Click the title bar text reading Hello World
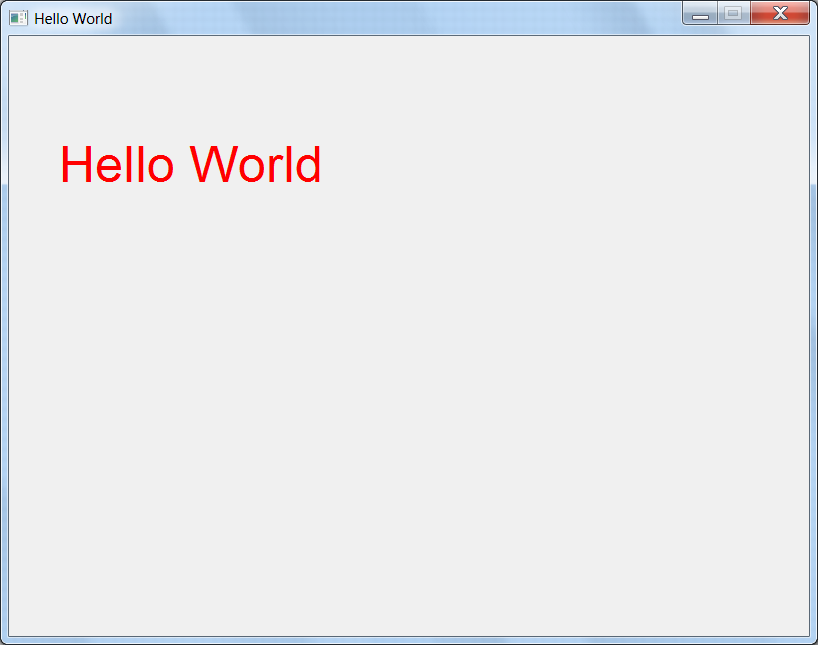 point(75,18)
